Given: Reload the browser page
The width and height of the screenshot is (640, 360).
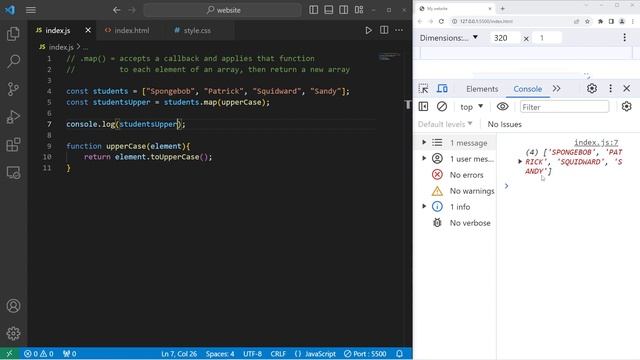Looking at the screenshot, I should point(441,21).
